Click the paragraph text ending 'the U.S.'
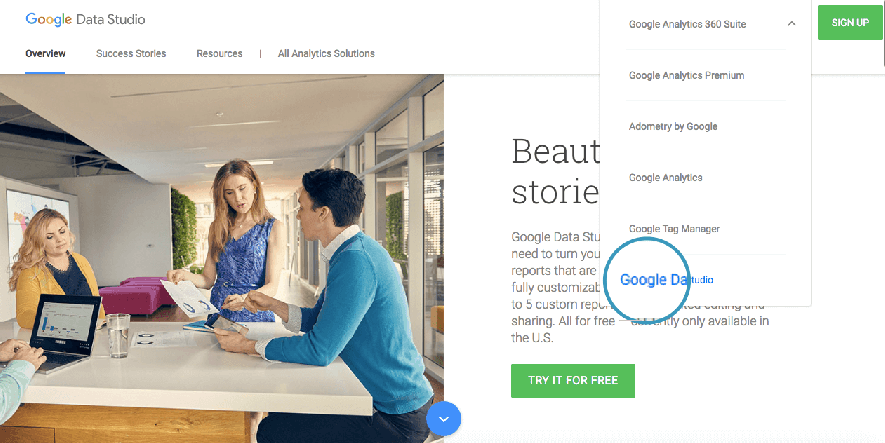This screenshot has height=443, width=885. [x=640, y=287]
